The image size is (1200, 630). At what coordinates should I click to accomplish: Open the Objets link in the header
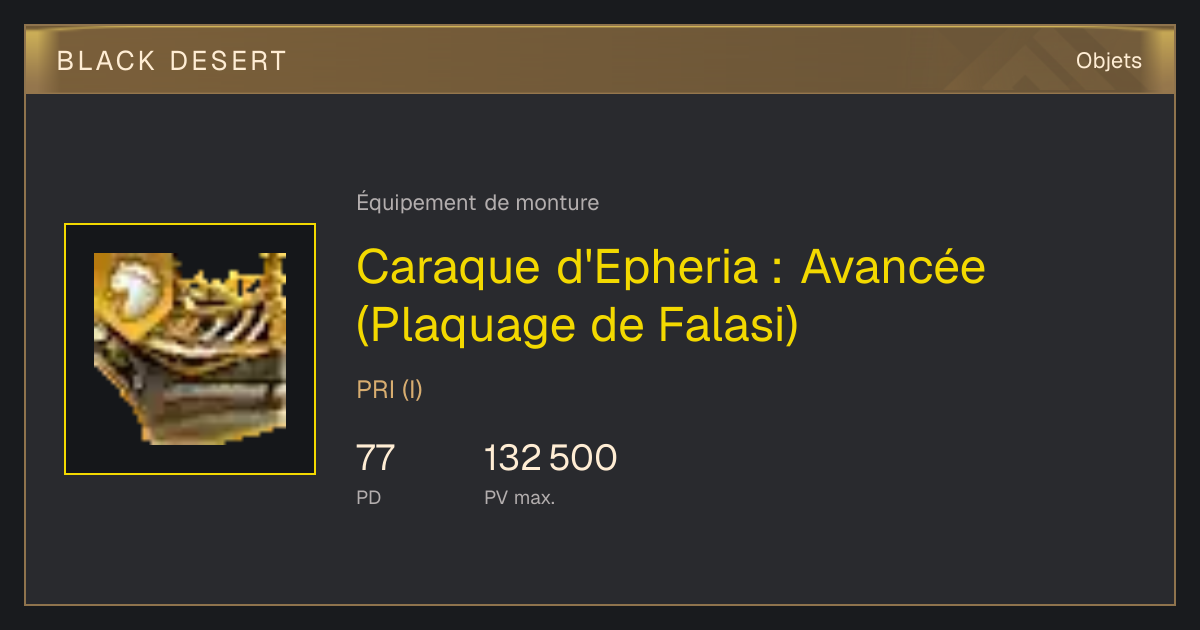click(x=1108, y=61)
